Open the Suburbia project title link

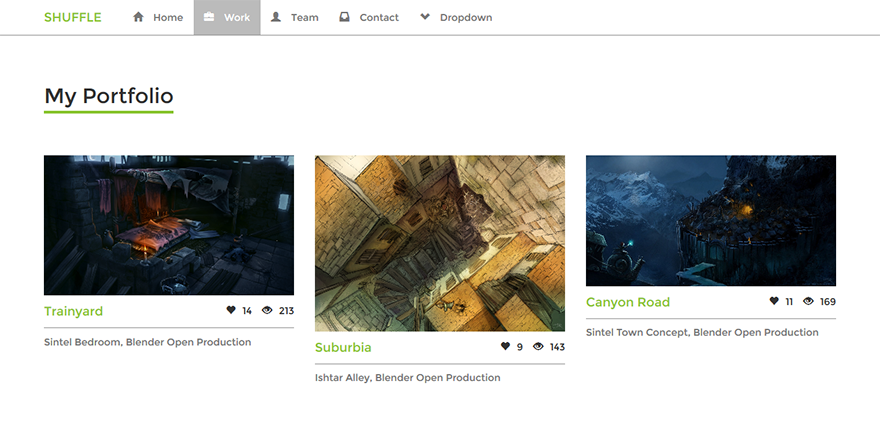343,347
